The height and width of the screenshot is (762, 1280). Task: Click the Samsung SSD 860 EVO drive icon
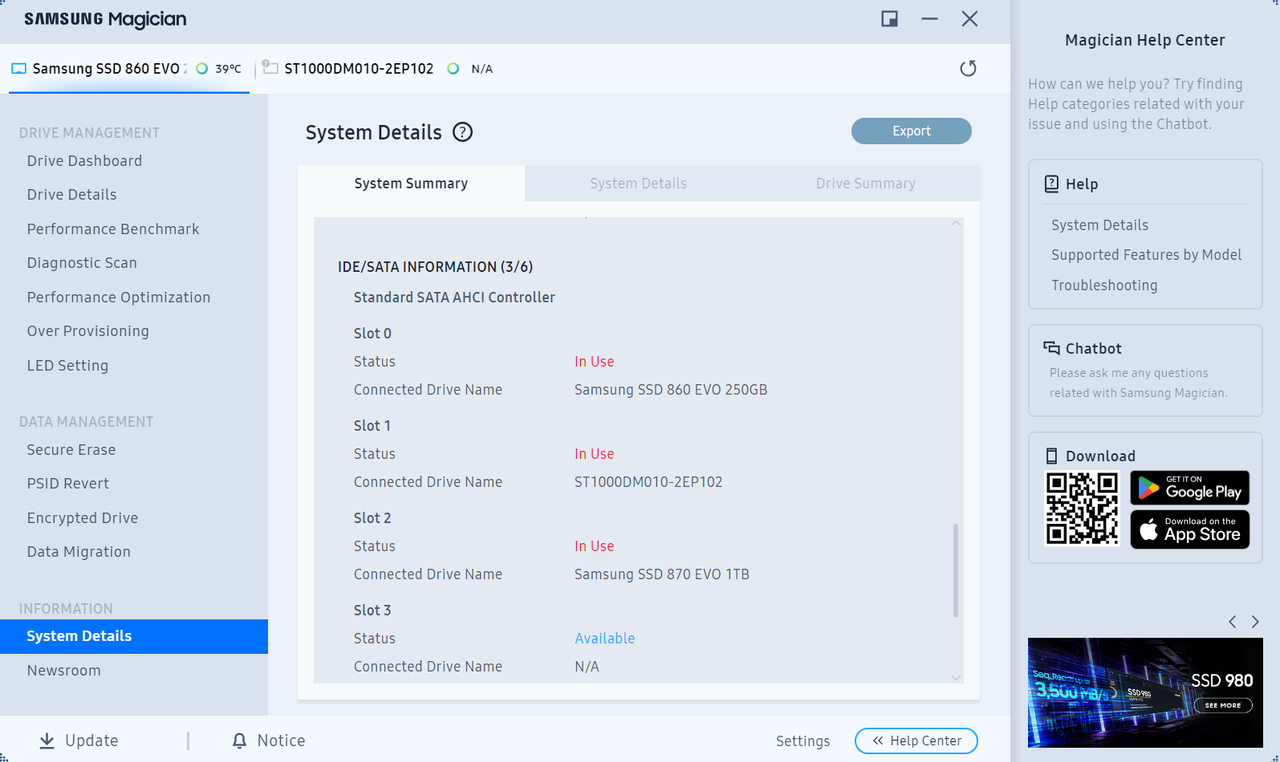click(19, 69)
